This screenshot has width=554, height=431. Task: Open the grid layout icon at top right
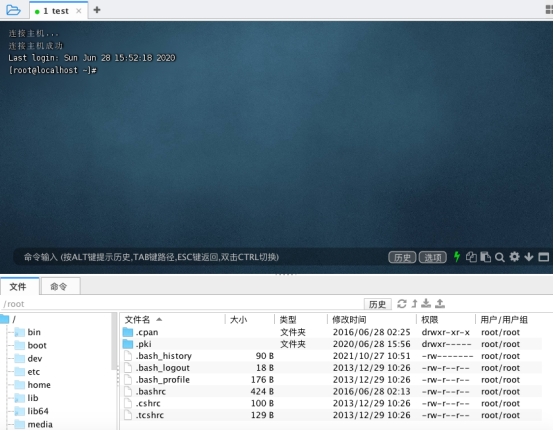pos(549,10)
